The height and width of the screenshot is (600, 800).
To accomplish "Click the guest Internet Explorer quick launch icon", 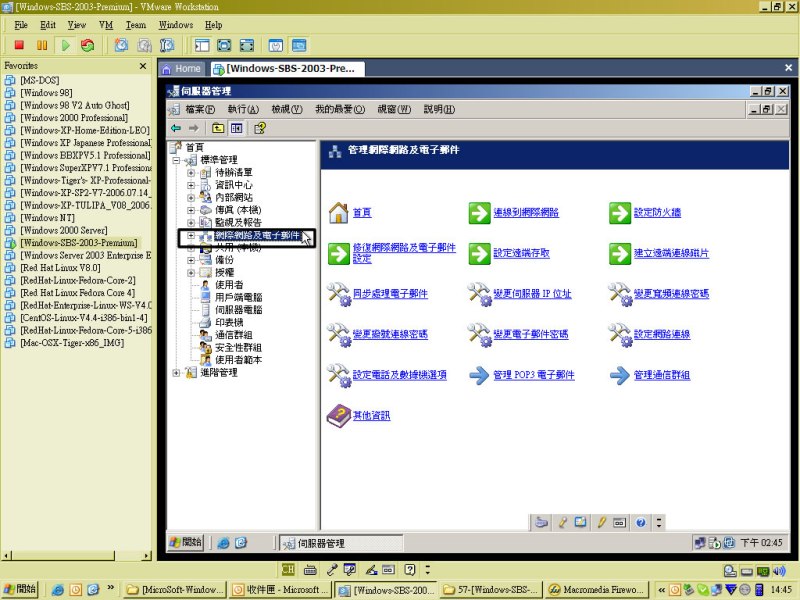I will point(223,543).
